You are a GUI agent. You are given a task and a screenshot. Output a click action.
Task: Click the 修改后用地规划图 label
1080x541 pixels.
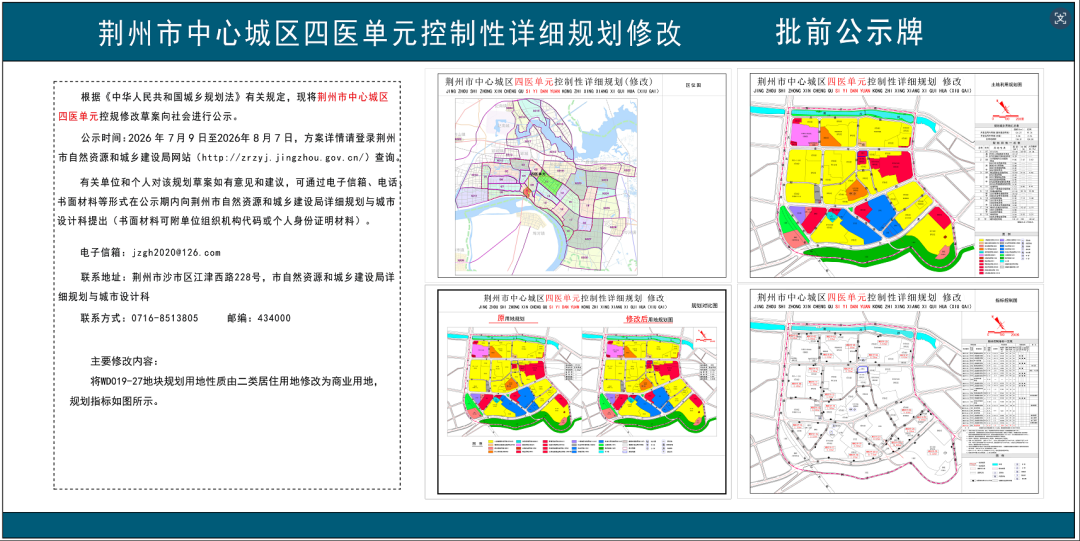point(649,320)
